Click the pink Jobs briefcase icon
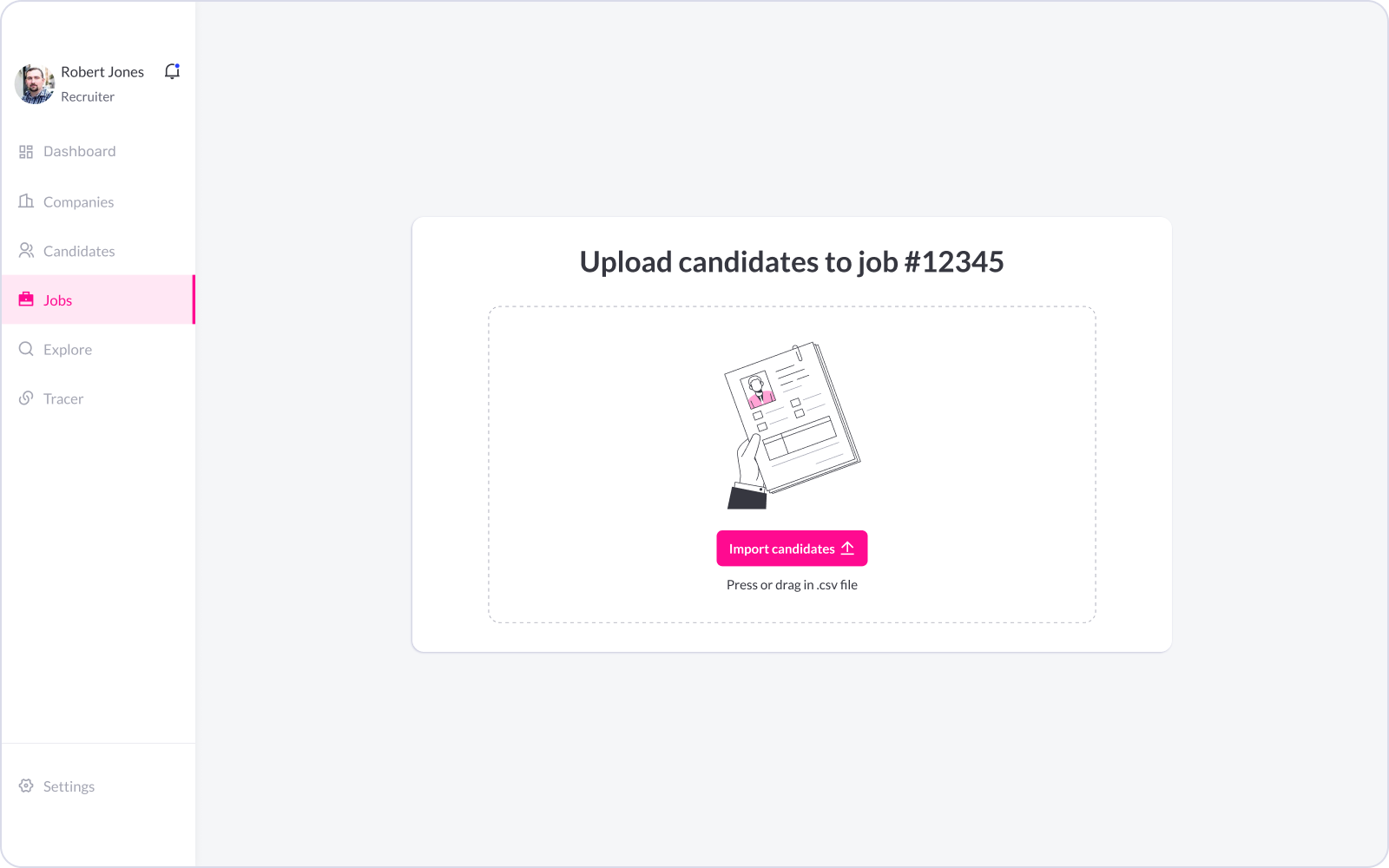The width and height of the screenshot is (1389, 868). 26,299
